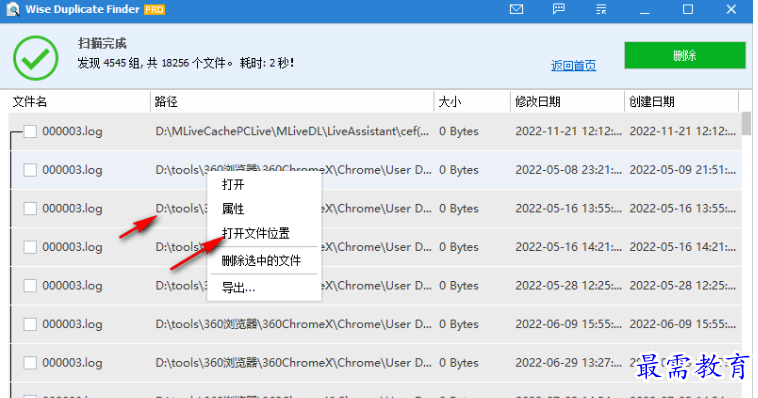Check the file modified 2022-05-08 23:21
This screenshot has width=758, height=398.
click(30, 170)
